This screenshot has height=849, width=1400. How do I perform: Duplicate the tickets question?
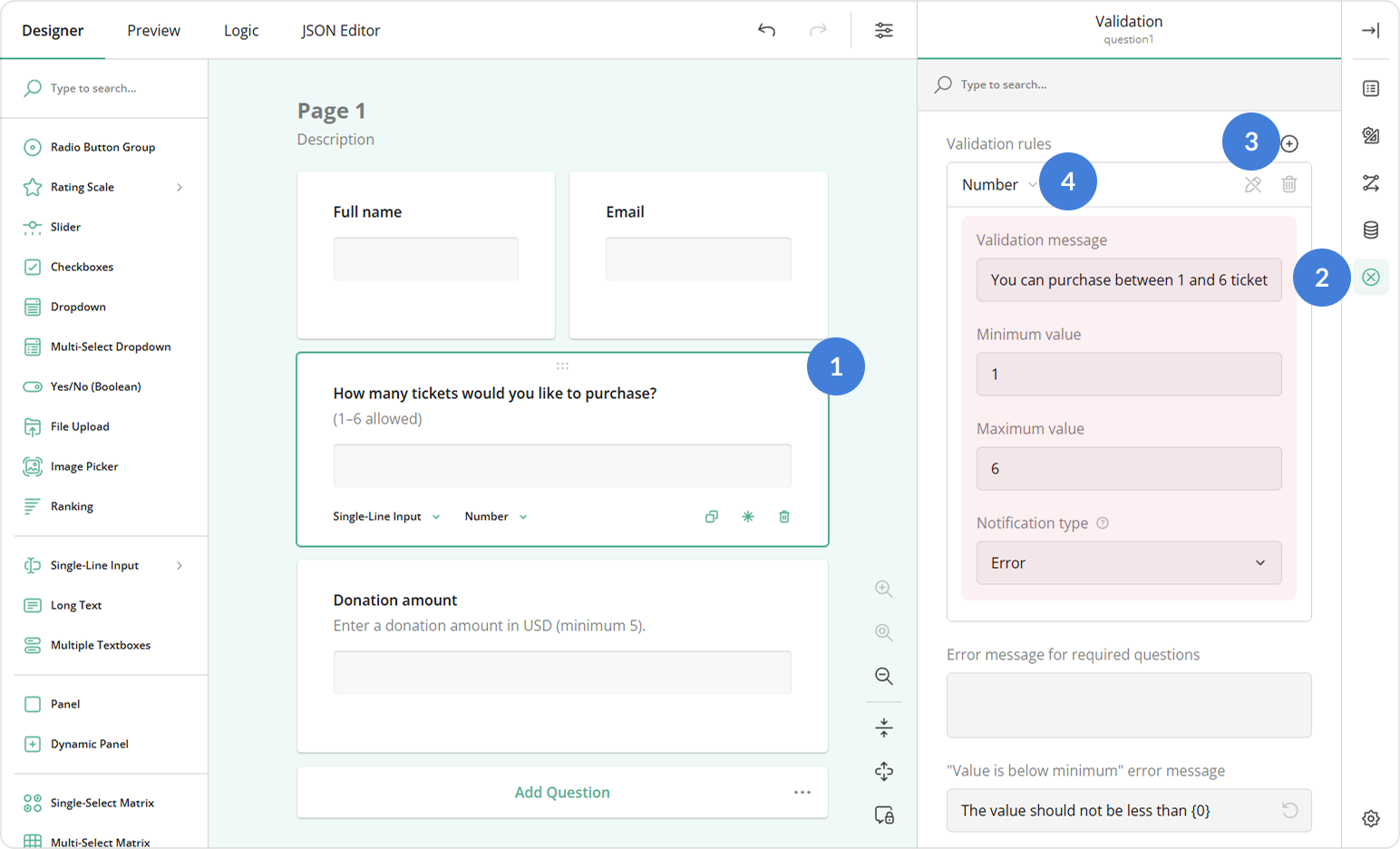click(x=712, y=516)
